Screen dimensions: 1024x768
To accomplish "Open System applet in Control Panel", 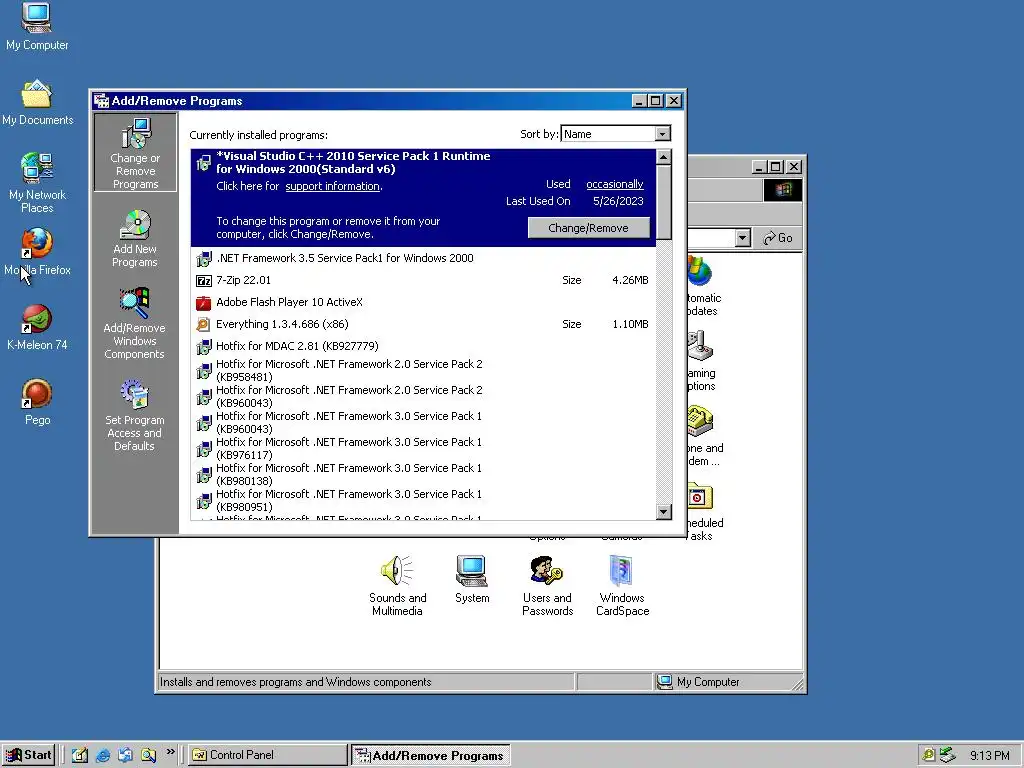I will (x=472, y=580).
